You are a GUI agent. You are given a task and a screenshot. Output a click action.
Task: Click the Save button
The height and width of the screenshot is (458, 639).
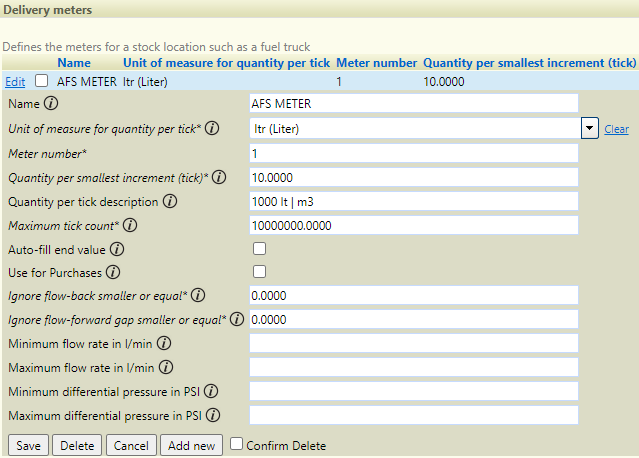pyautogui.click(x=28, y=445)
